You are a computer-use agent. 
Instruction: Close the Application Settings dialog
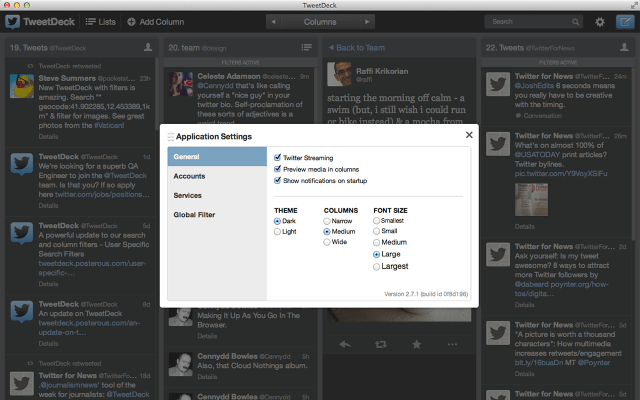pyautogui.click(x=469, y=135)
